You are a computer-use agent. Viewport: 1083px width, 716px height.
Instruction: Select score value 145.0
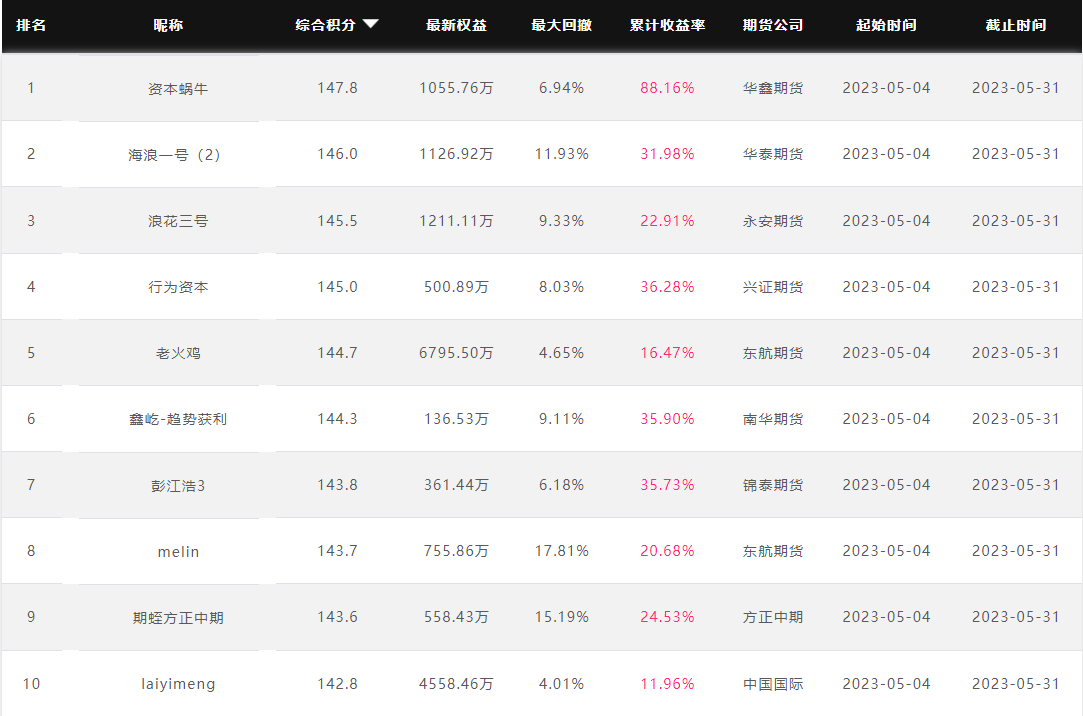337,287
